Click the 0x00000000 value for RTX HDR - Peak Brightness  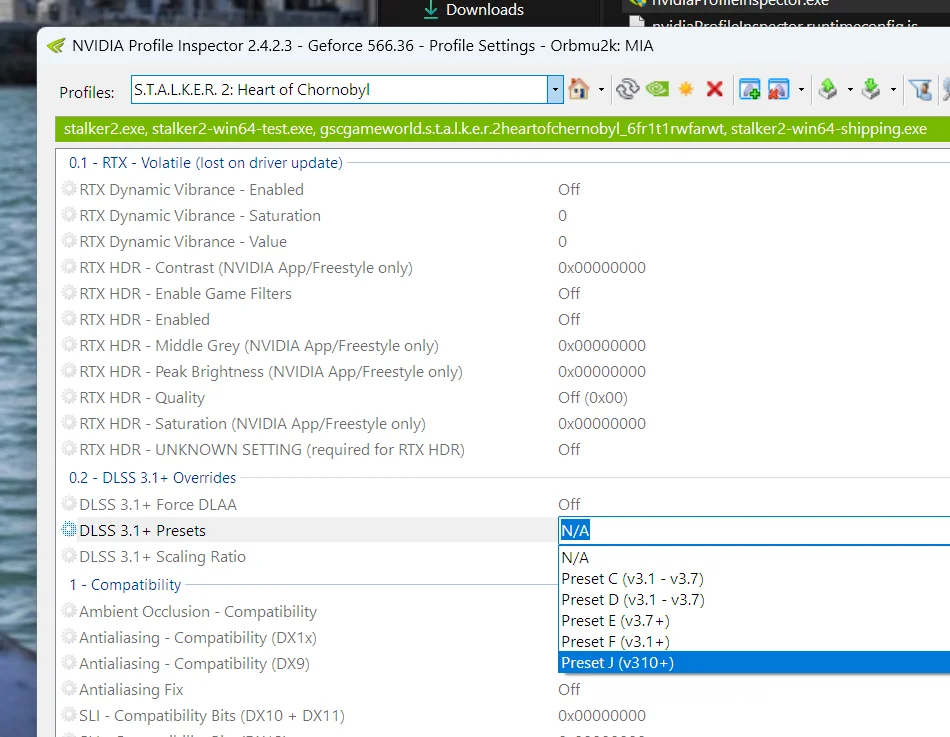602,372
